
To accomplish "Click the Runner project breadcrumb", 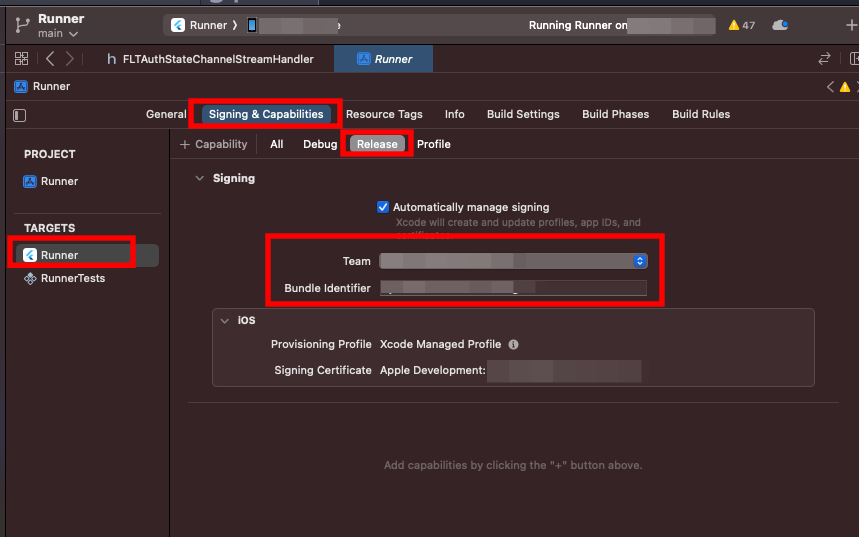I will point(42,87).
